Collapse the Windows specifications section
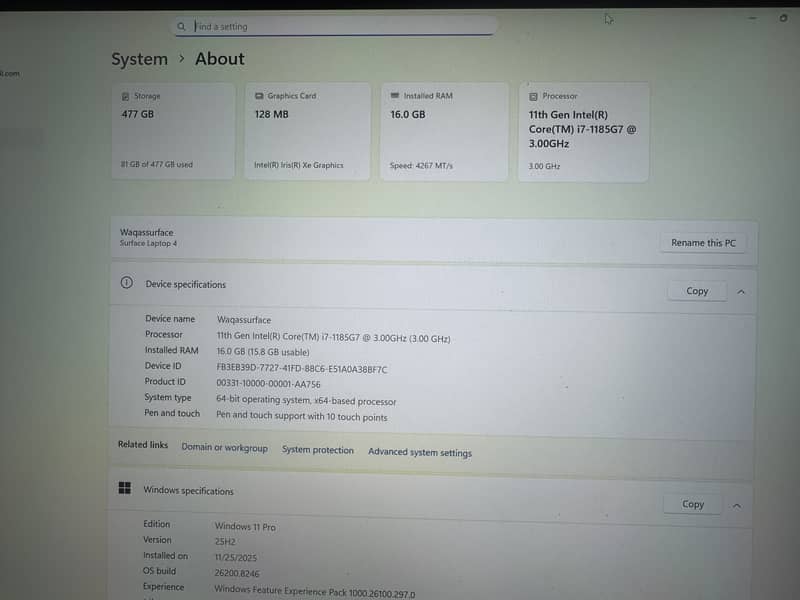Screen dimensions: 800x600 click(x=737, y=506)
